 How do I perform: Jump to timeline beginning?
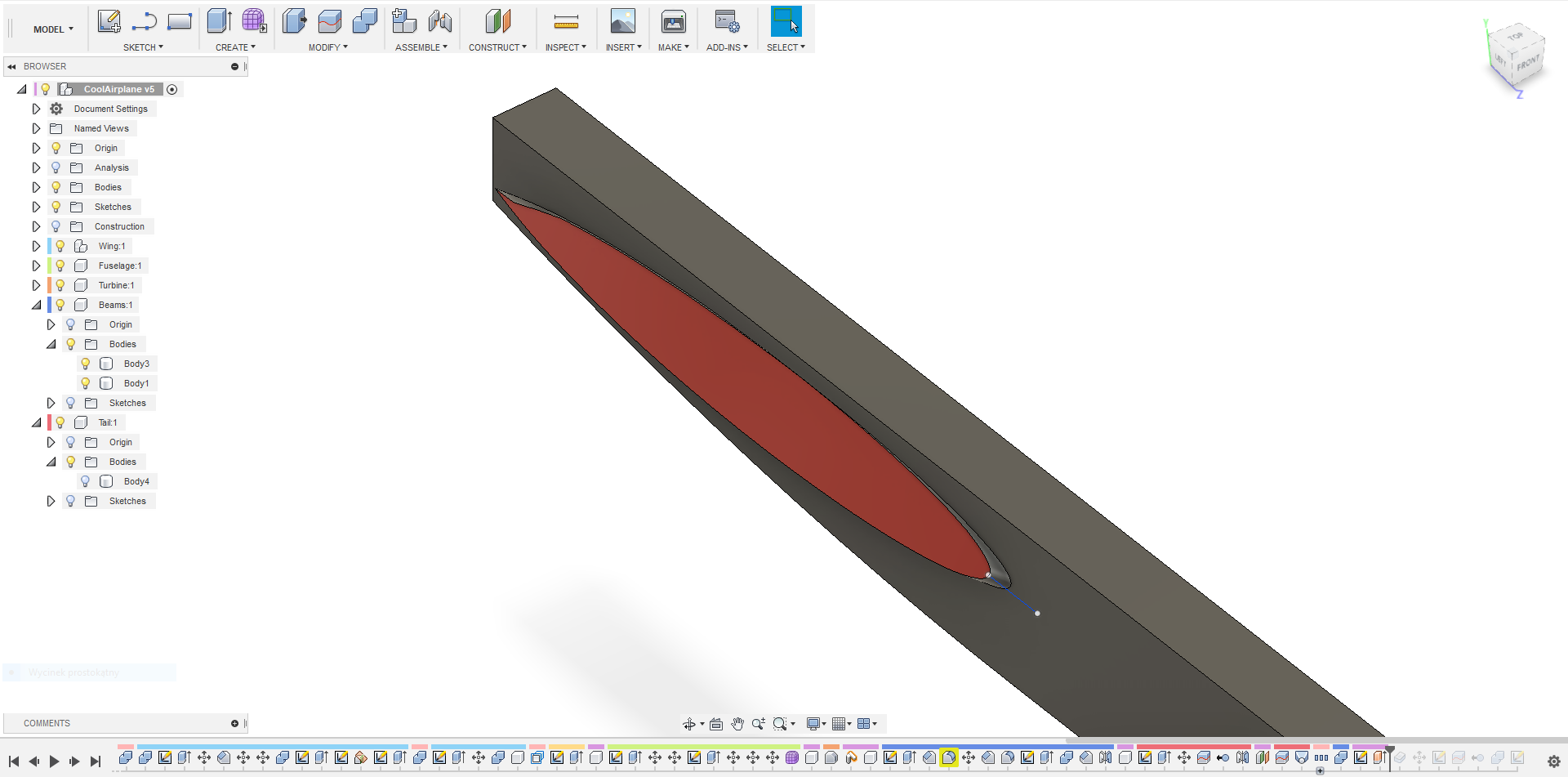coord(14,761)
